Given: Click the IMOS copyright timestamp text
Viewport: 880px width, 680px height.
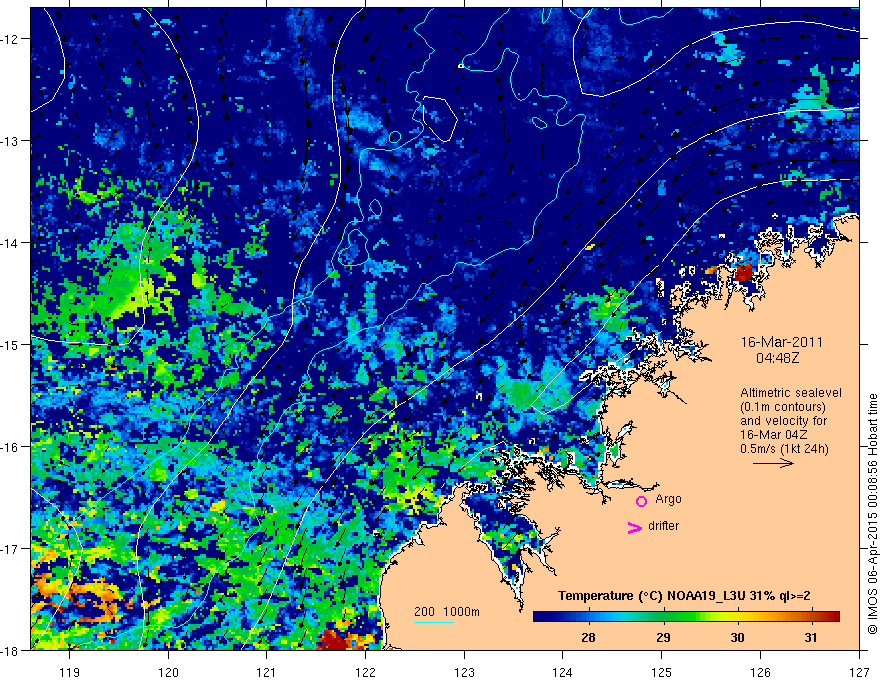Looking at the screenshot, I should click(873, 514).
